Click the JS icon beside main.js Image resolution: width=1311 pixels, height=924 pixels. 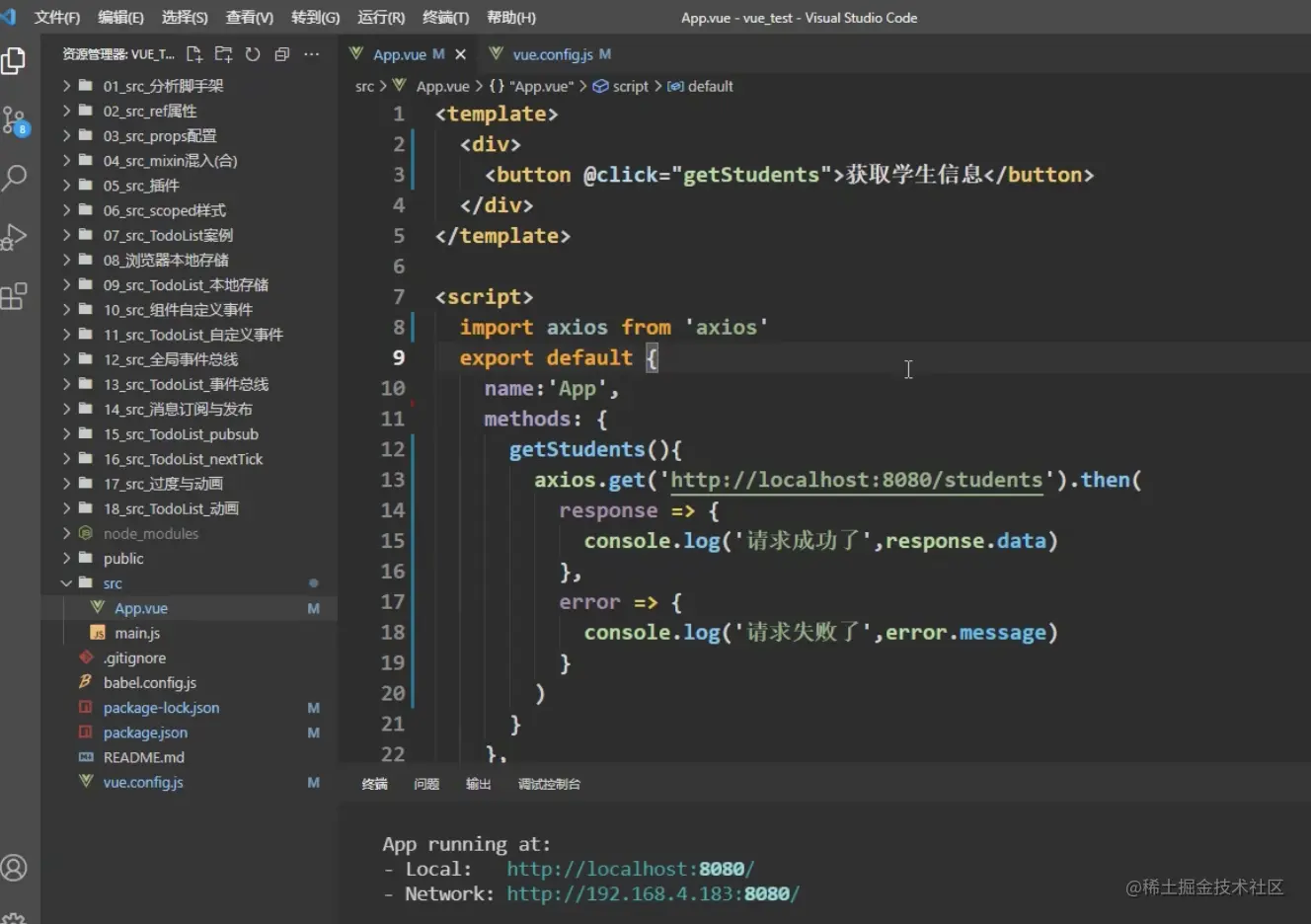98,633
